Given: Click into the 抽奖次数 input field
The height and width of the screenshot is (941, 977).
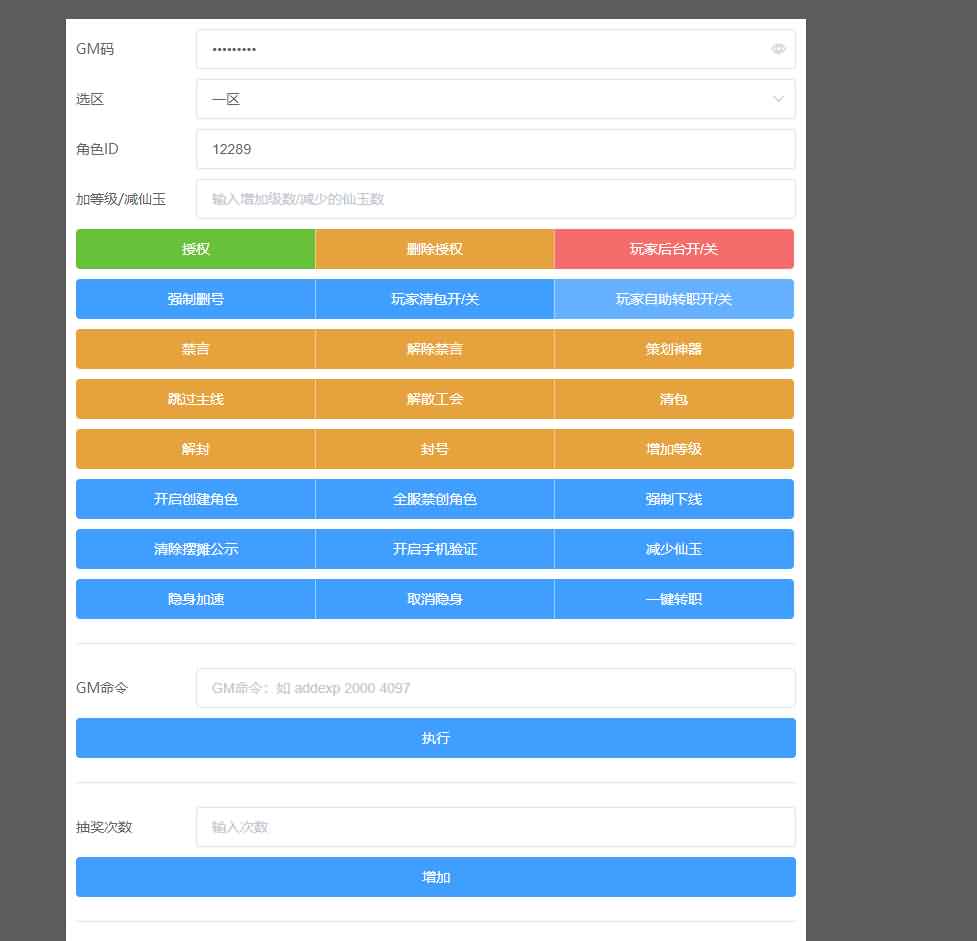Looking at the screenshot, I should [495, 827].
